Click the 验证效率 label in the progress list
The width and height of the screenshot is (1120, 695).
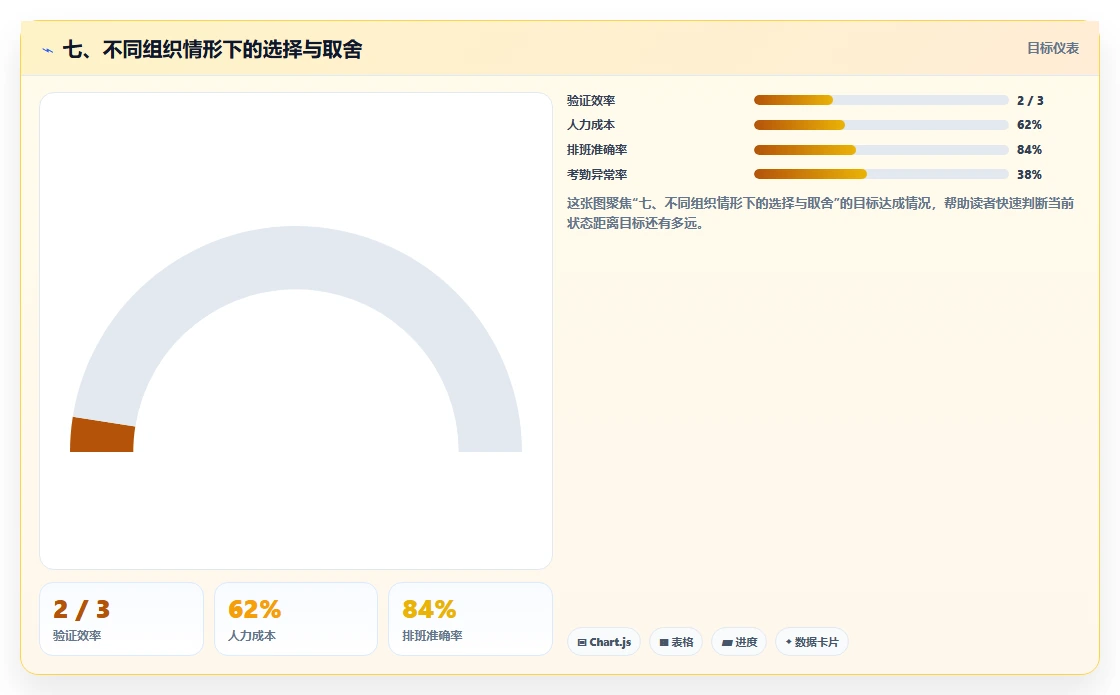pyautogui.click(x=591, y=101)
